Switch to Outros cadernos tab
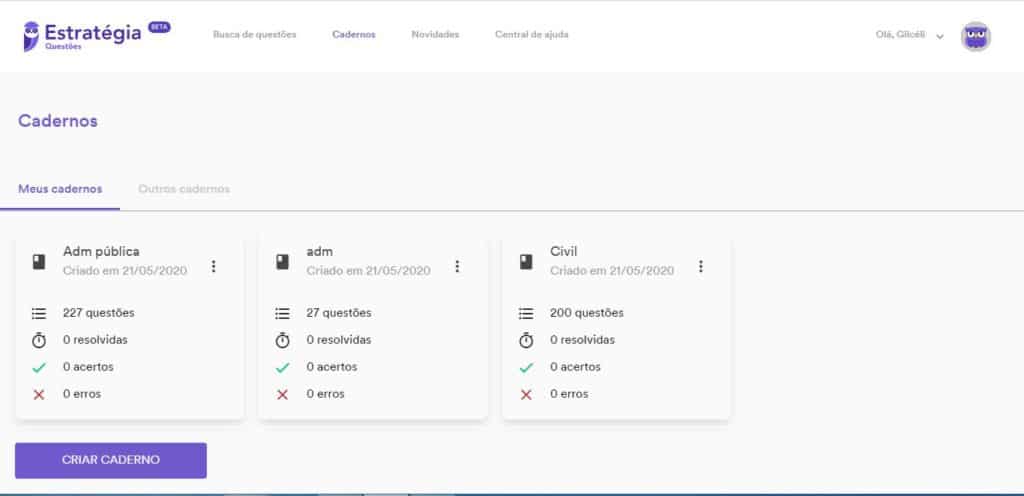The width and height of the screenshot is (1024, 496). point(184,189)
